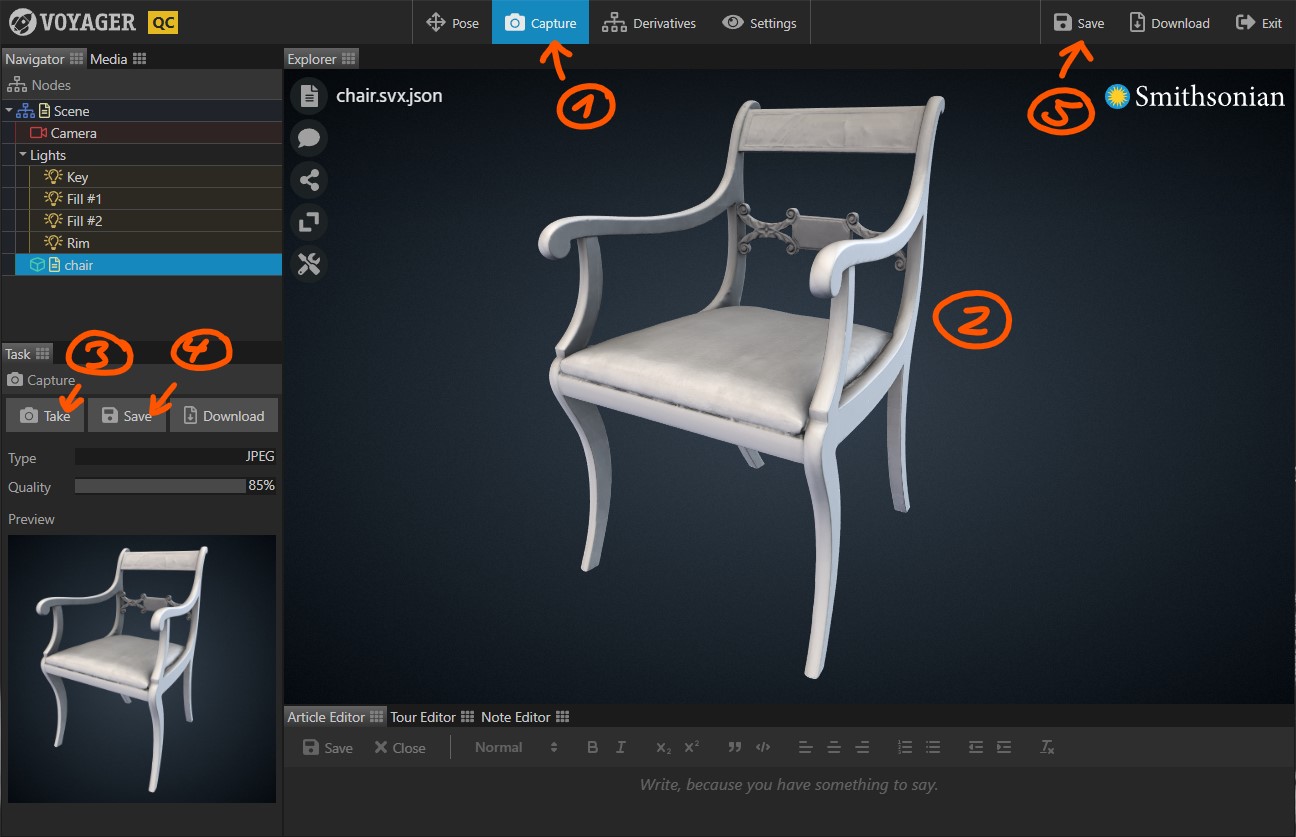Click the blockquote icon in Article Editor

[735, 747]
